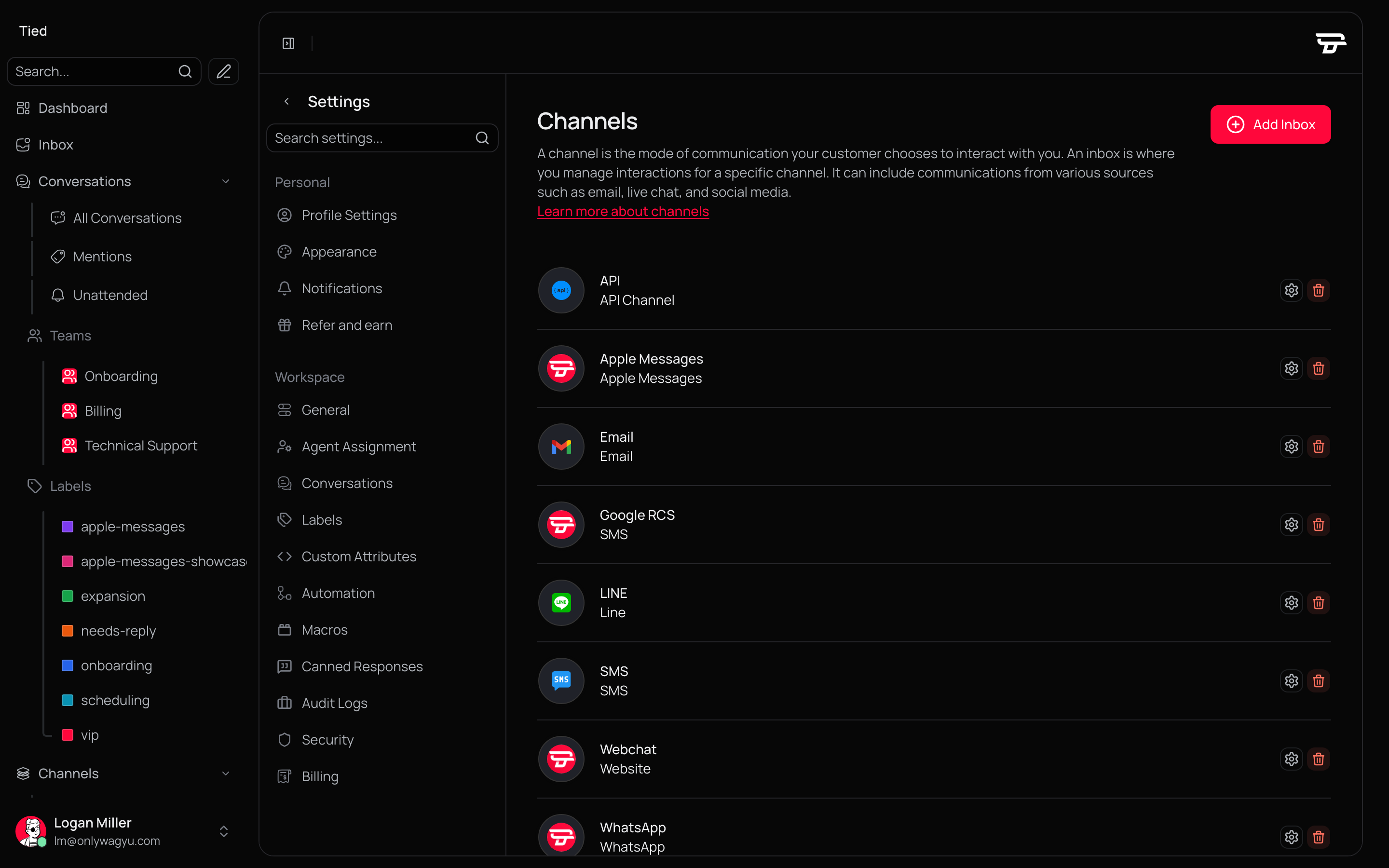Delete the Google RCS inbox
Viewport: 1389px width, 868px height.
(x=1319, y=525)
